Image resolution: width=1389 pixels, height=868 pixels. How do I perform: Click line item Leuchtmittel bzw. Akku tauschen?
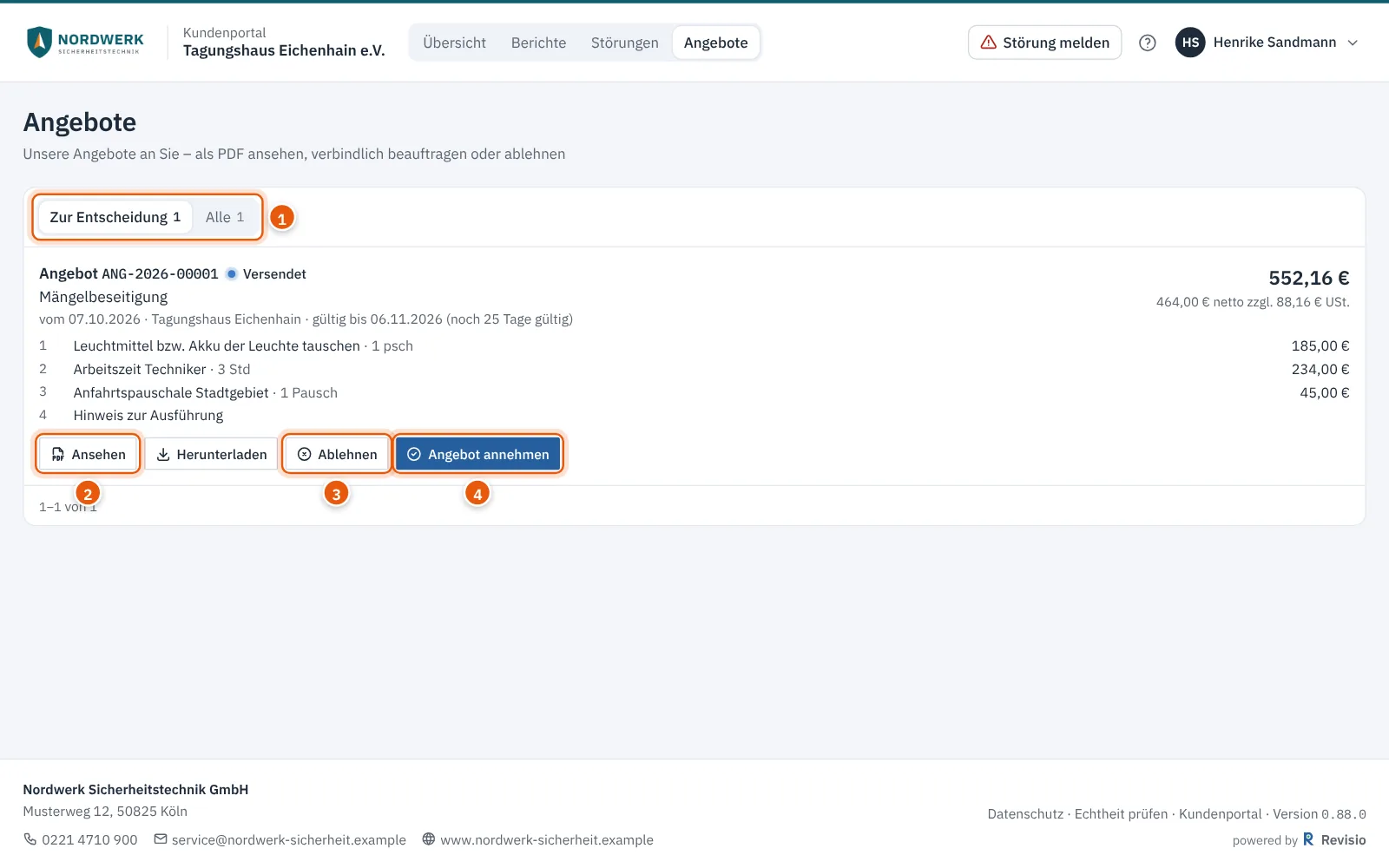point(216,345)
